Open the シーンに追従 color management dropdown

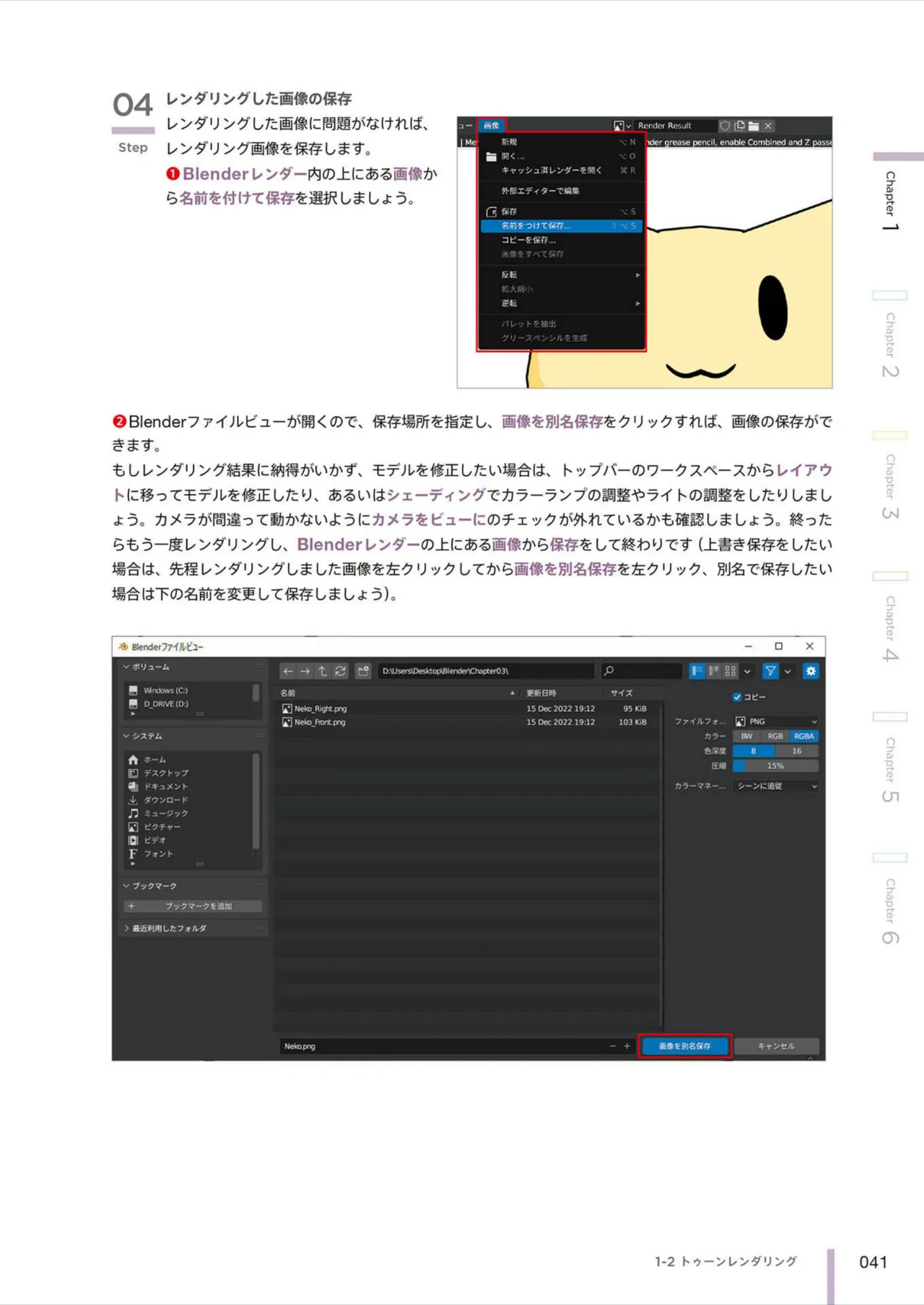coord(776,786)
